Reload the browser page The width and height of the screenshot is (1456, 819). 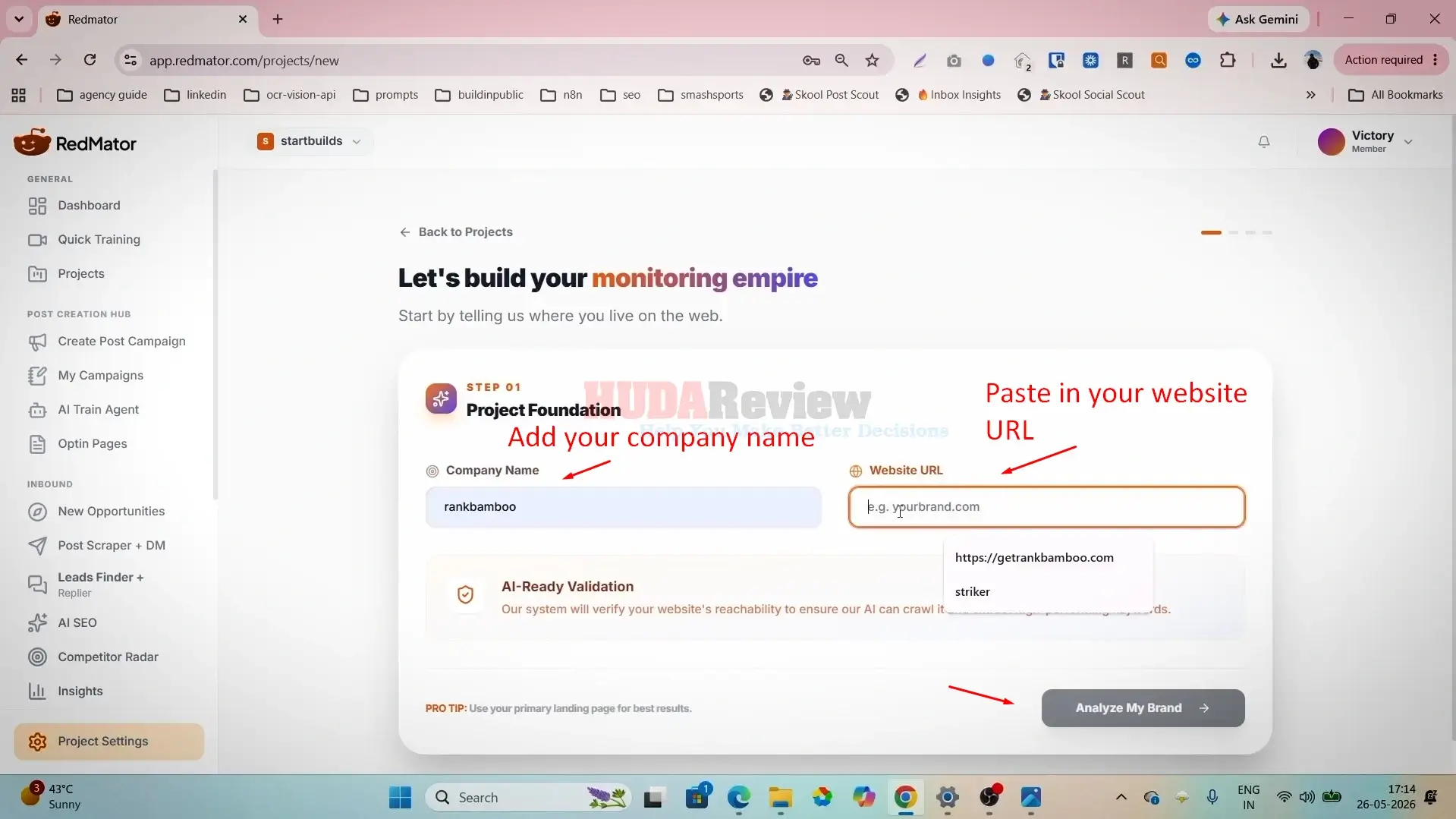coord(90,60)
